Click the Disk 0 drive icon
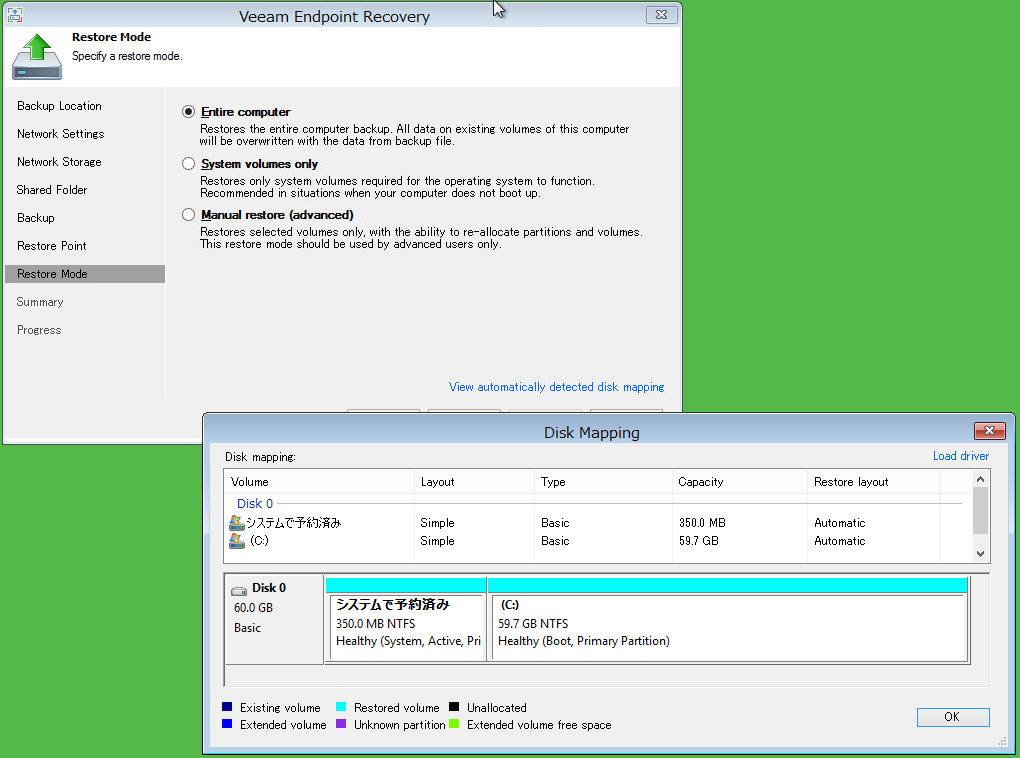 point(239,589)
